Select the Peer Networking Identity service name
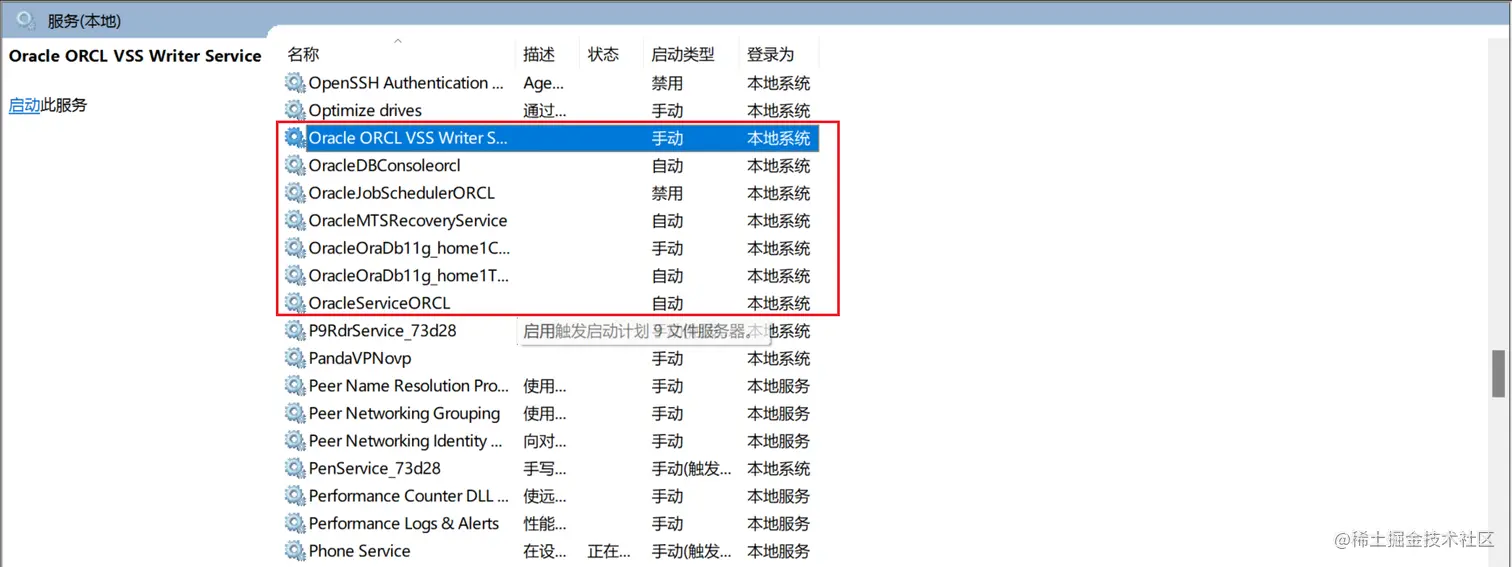This screenshot has width=1512, height=567. click(405, 440)
